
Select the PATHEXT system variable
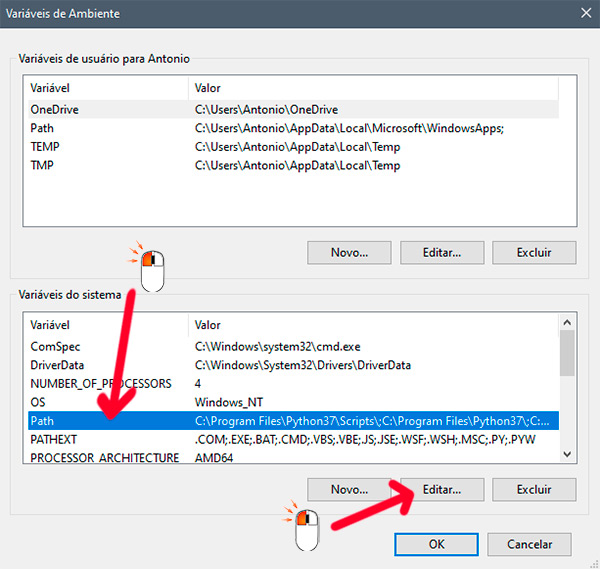click(293, 439)
